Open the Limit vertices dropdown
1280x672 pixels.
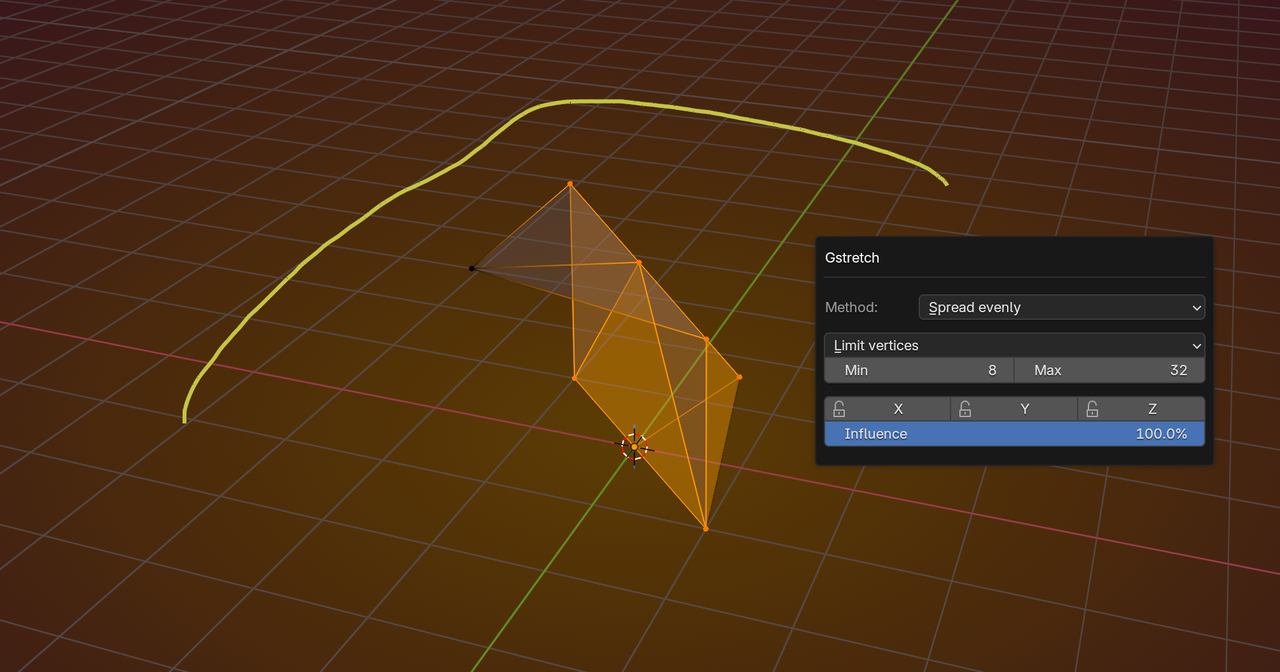pyautogui.click(x=1014, y=345)
